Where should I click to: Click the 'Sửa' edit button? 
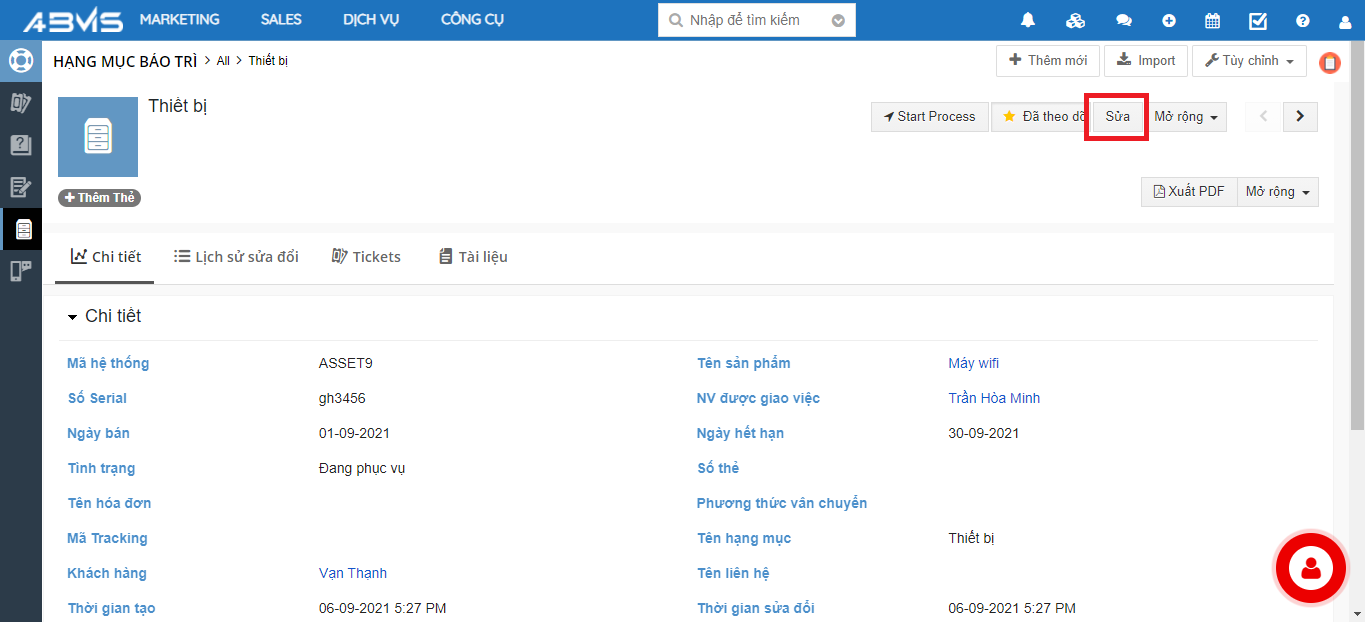(1117, 117)
